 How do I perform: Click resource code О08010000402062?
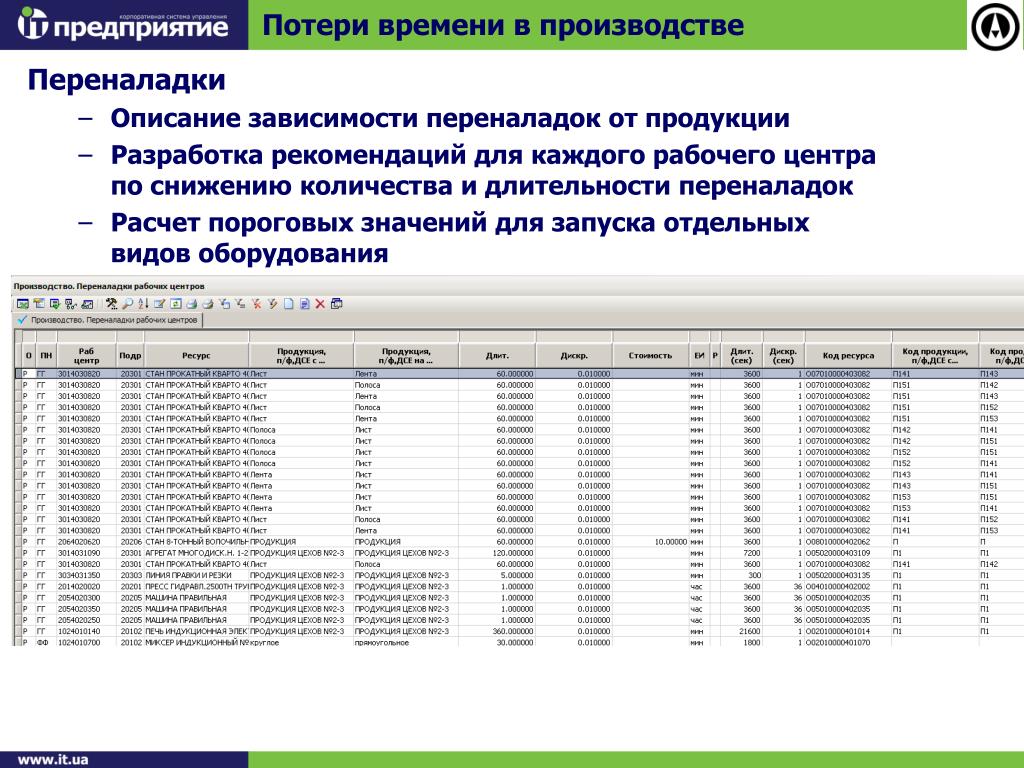[x=838, y=542]
